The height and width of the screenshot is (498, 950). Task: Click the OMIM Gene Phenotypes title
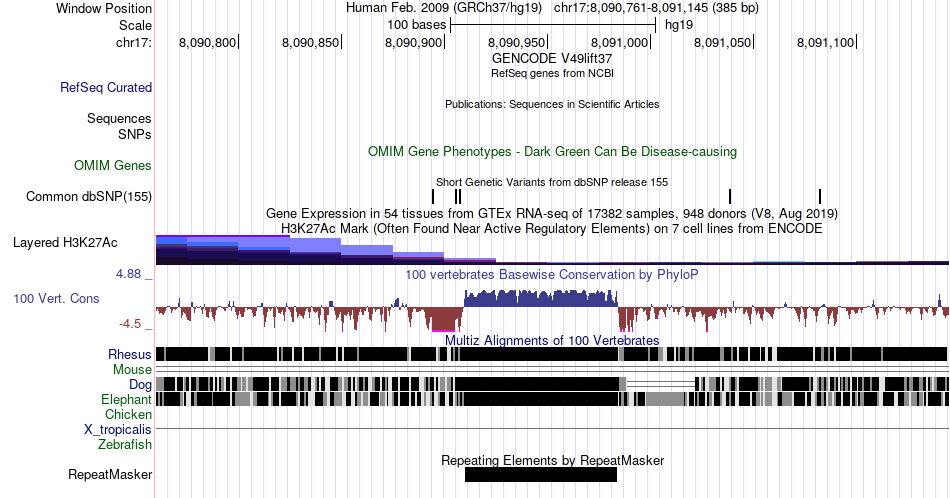pos(552,151)
